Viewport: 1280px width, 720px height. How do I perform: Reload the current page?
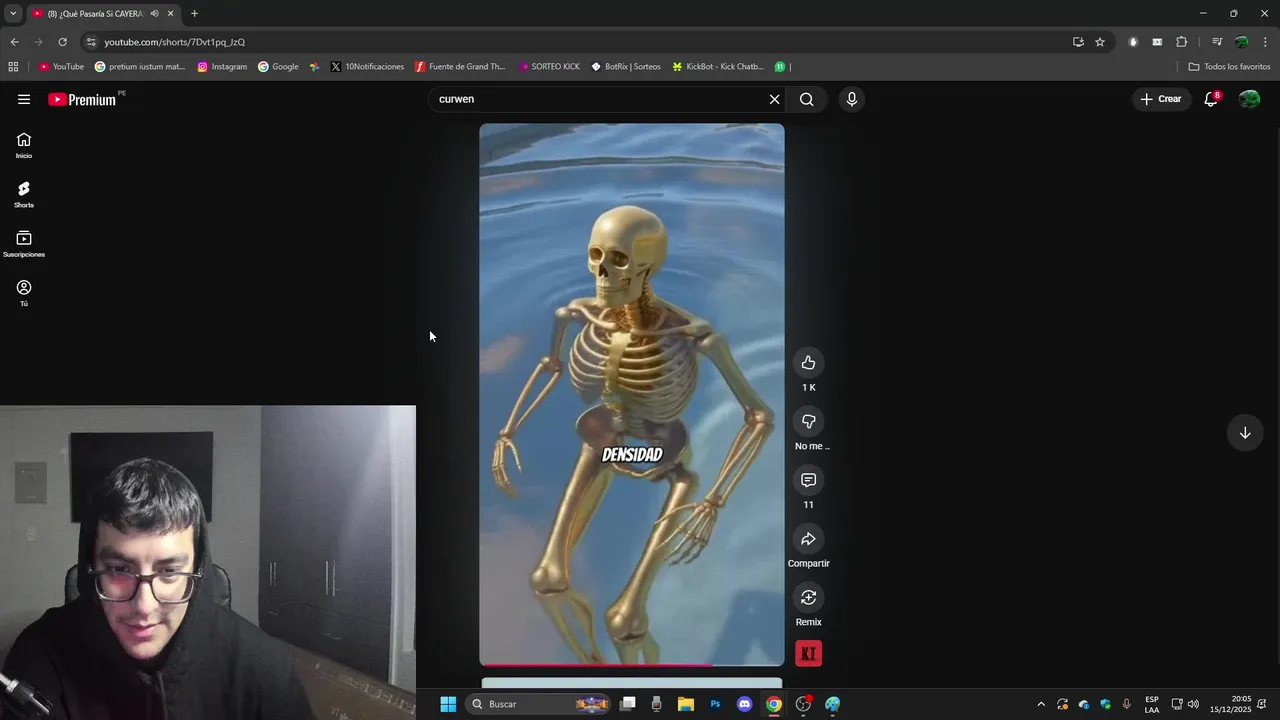coord(62,42)
